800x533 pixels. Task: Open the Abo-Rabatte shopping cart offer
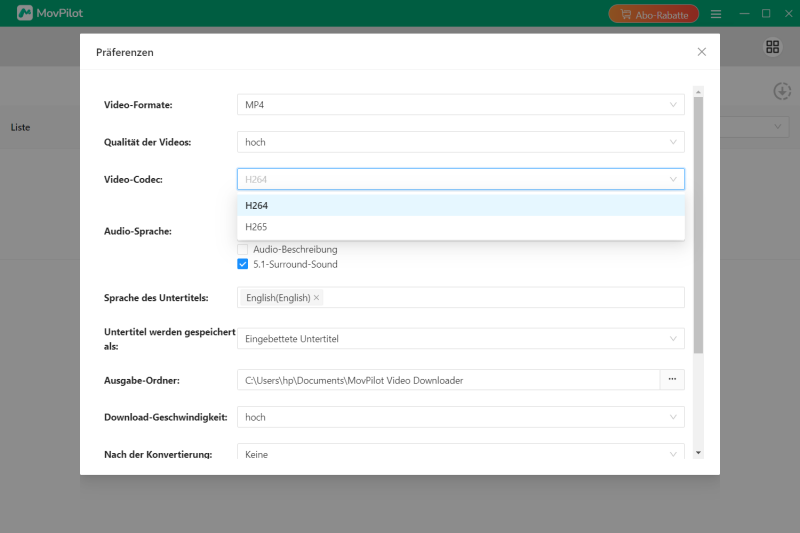[x=654, y=14]
